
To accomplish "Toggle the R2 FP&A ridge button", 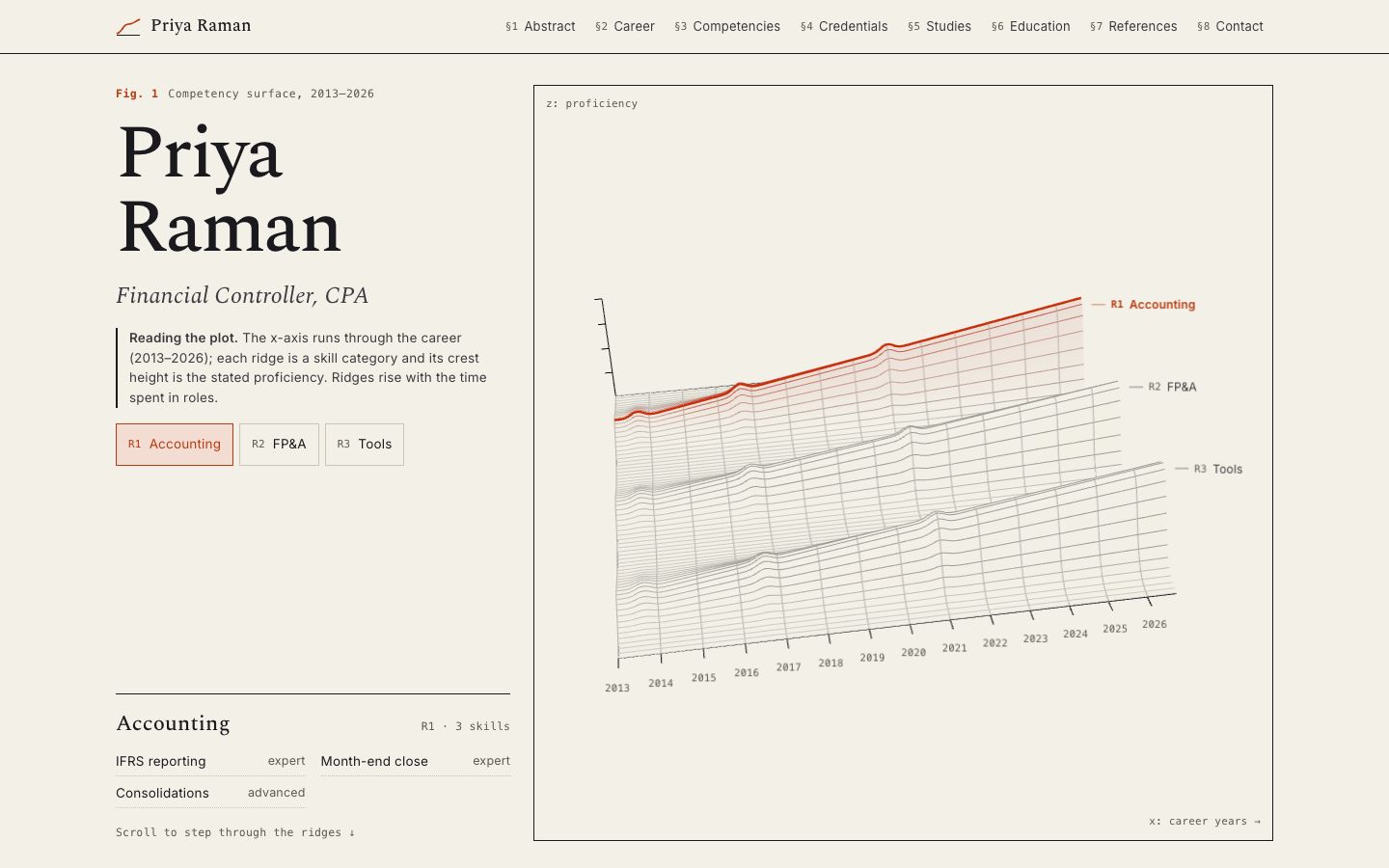I will click(x=279, y=445).
